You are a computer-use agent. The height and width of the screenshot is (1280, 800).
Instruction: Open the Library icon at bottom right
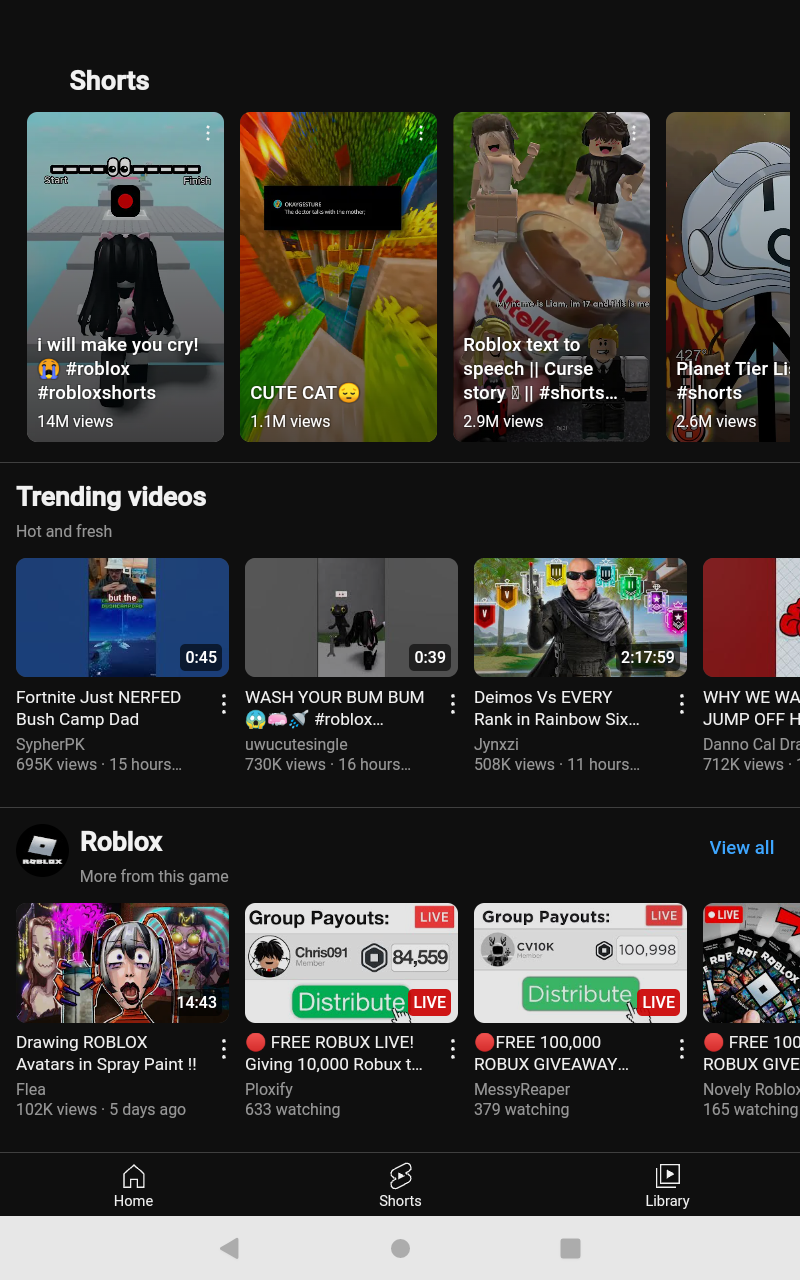click(667, 1185)
